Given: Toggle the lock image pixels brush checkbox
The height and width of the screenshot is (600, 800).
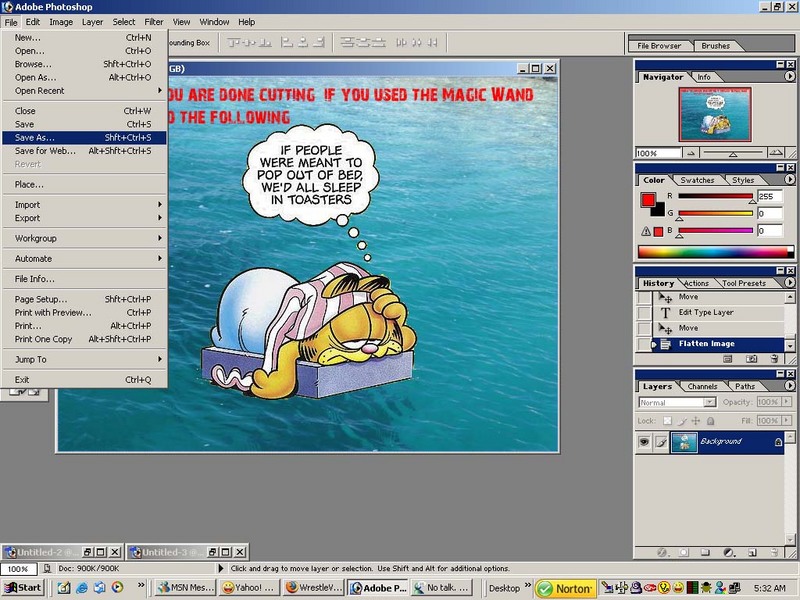Looking at the screenshot, I should coord(683,421).
